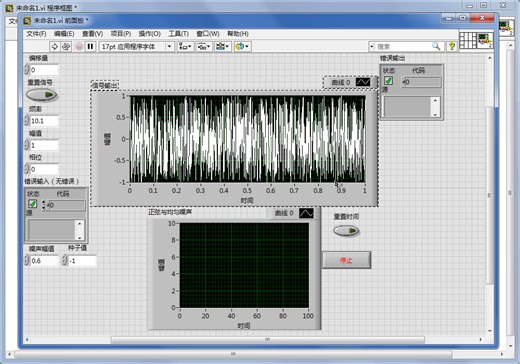This screenshot has width=520, height=364.
Task: Open the Align Objects dropdown
Action: coord(185,46)
